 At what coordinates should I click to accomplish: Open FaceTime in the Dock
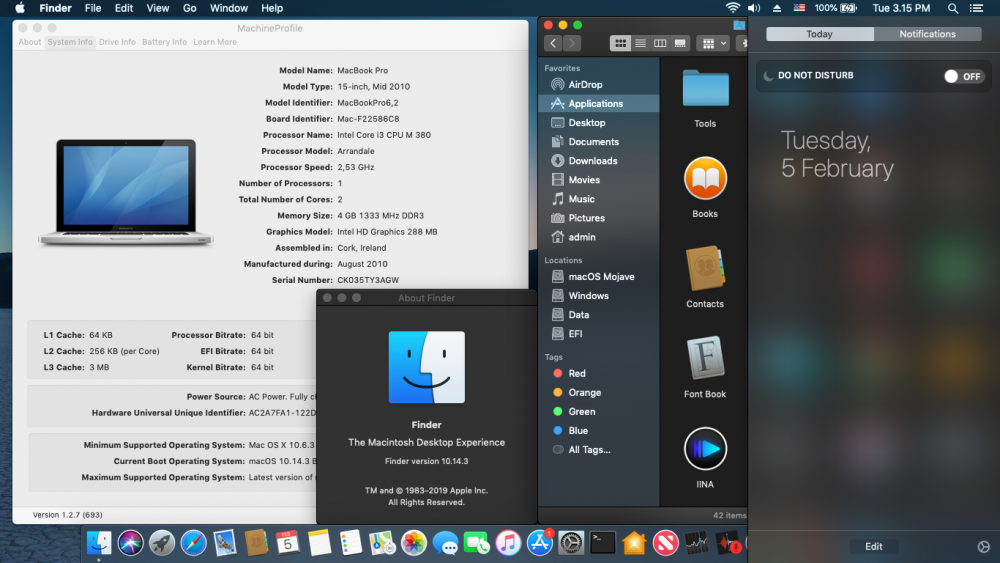click(x=476, y=543)
